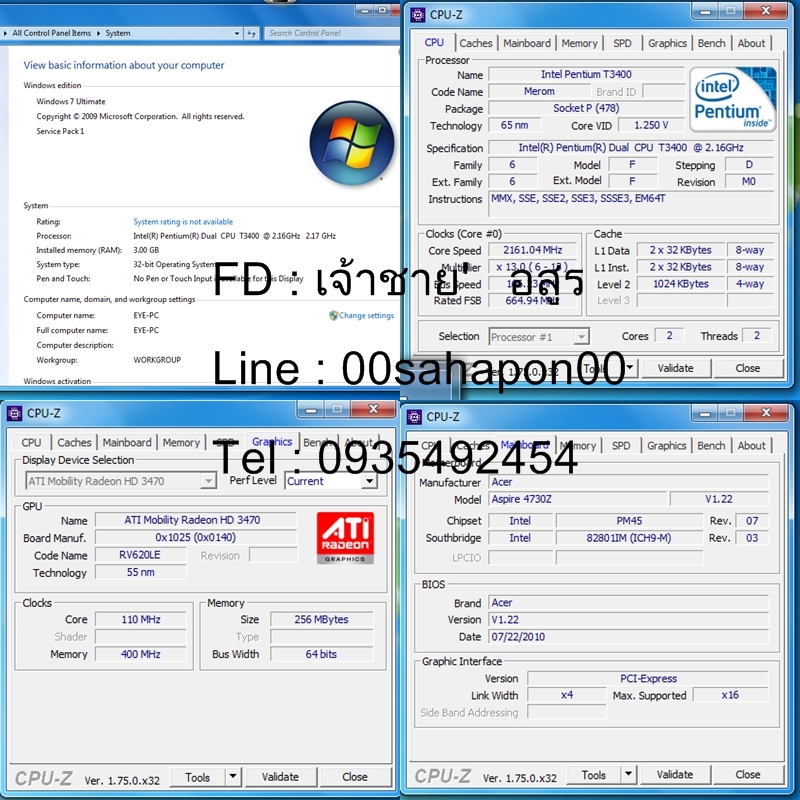Open Mainboard tab in bottom-left CPU-Z window
The width and height of the screenshot is (800, 800).
127,442
